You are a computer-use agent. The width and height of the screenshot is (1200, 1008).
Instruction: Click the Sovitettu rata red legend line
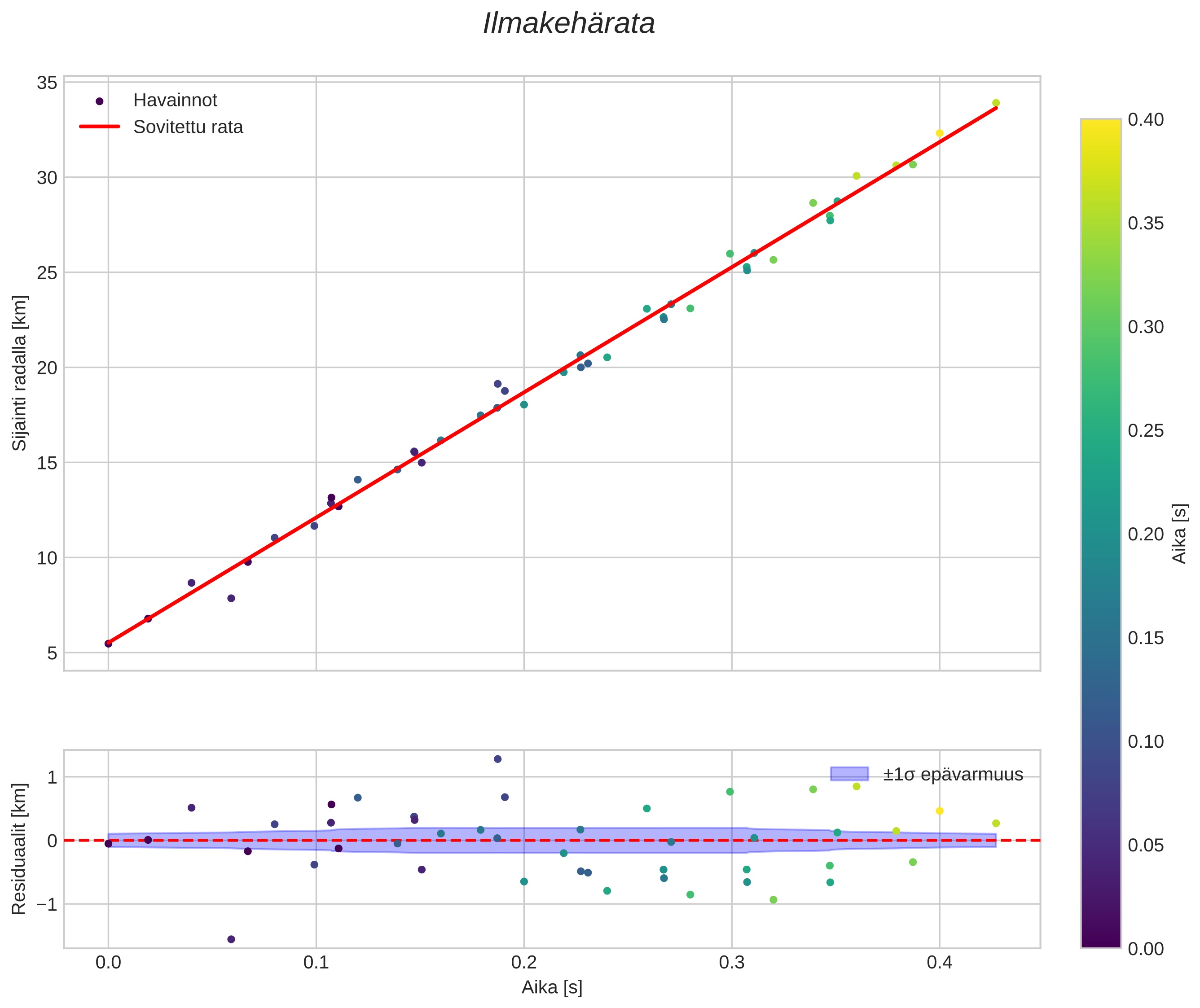click(x=100, y=126)
